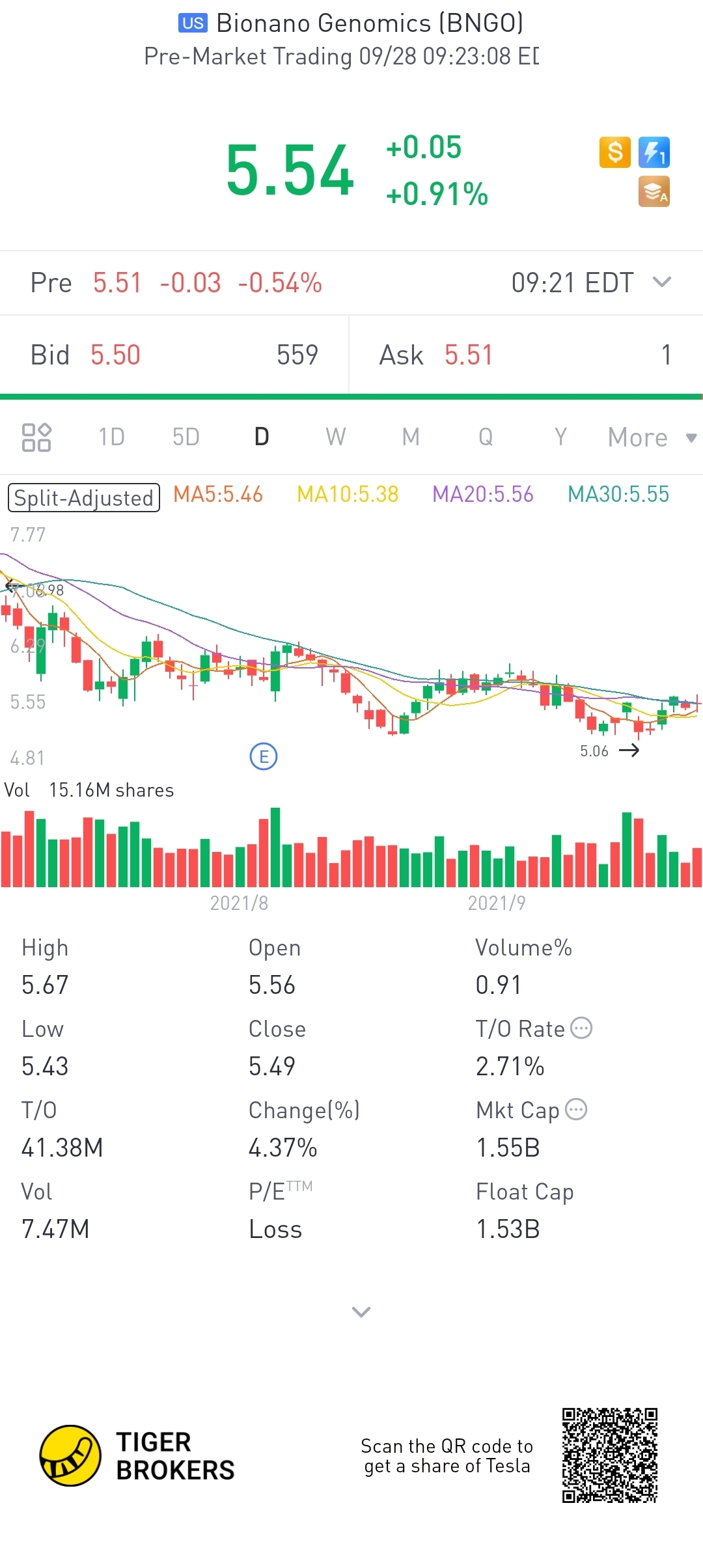Tap the Vol value 7.47M
The height and width of the screenshot is (1568, 703).
tap(55, 1229)
